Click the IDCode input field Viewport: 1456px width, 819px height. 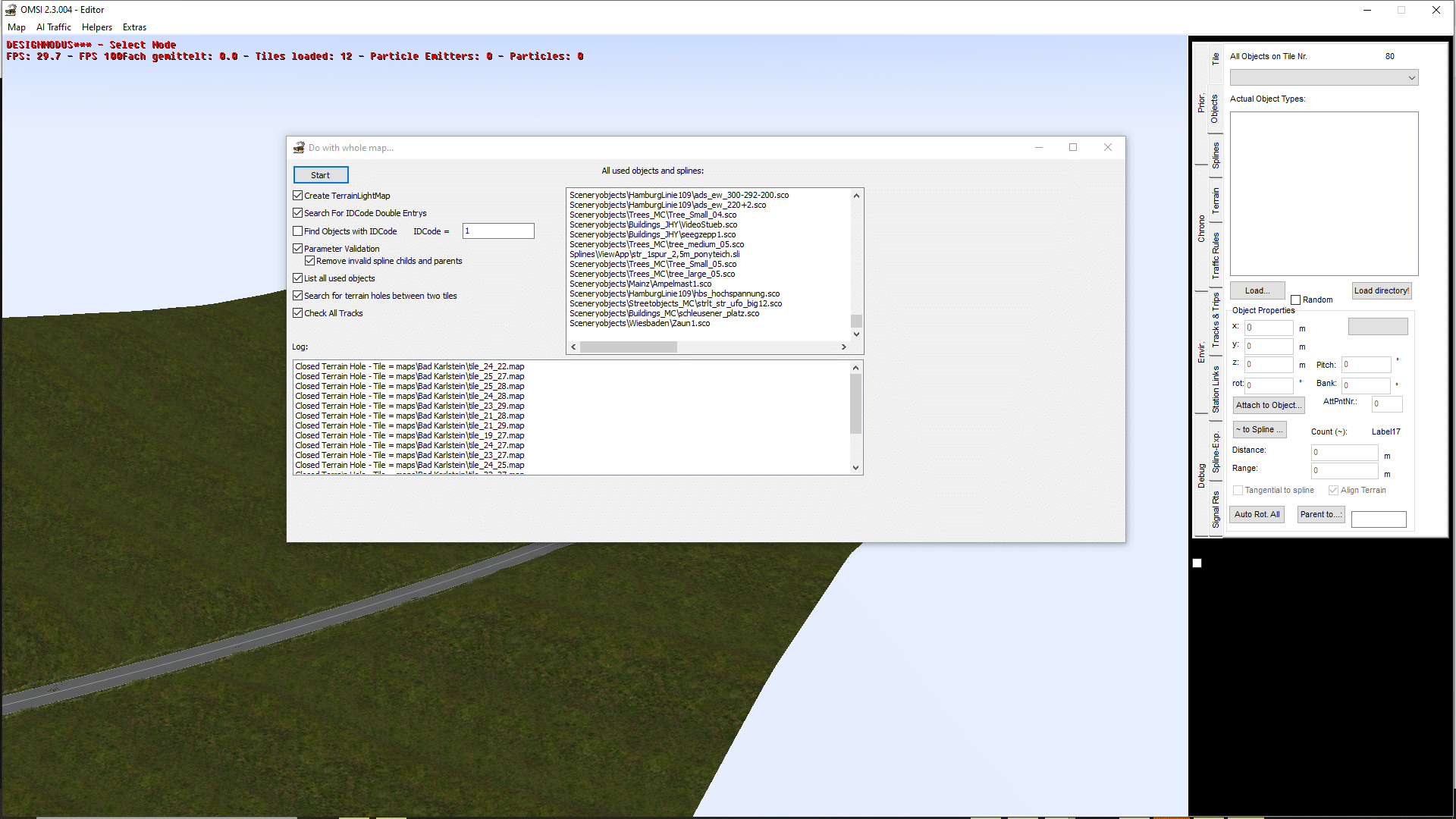(498, 231)
